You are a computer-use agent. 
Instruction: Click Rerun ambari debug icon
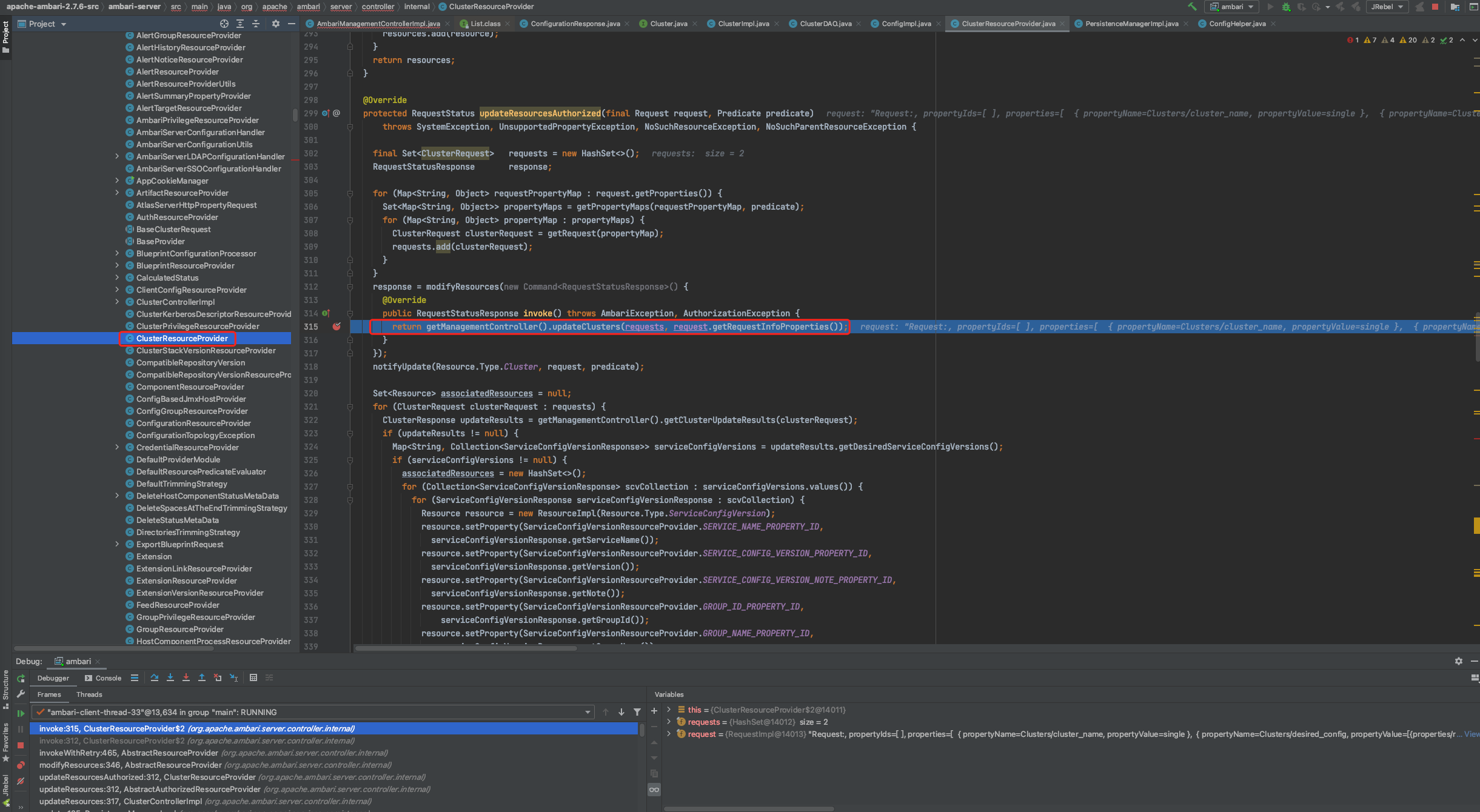21,678
